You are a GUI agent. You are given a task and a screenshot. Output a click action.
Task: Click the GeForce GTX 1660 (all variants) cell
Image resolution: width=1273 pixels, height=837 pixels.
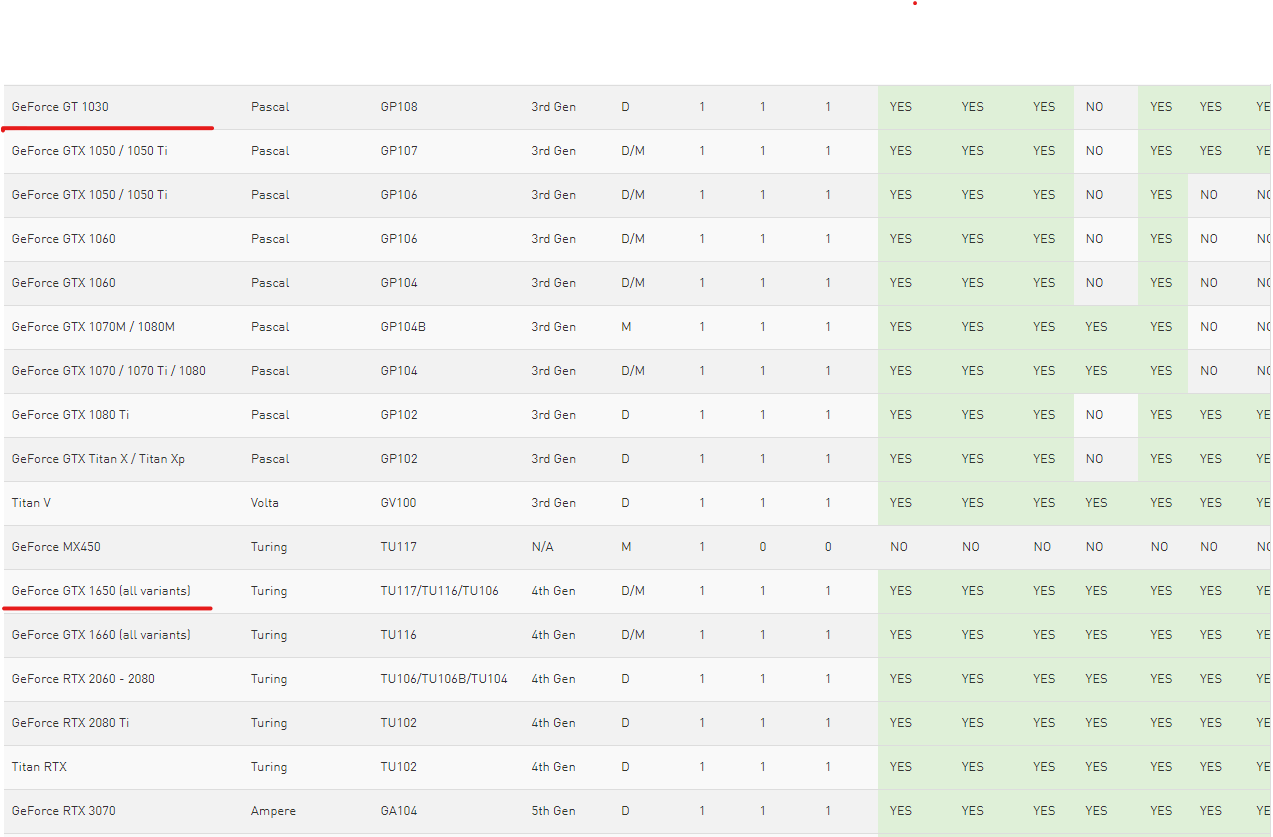[x=101, y=635]
